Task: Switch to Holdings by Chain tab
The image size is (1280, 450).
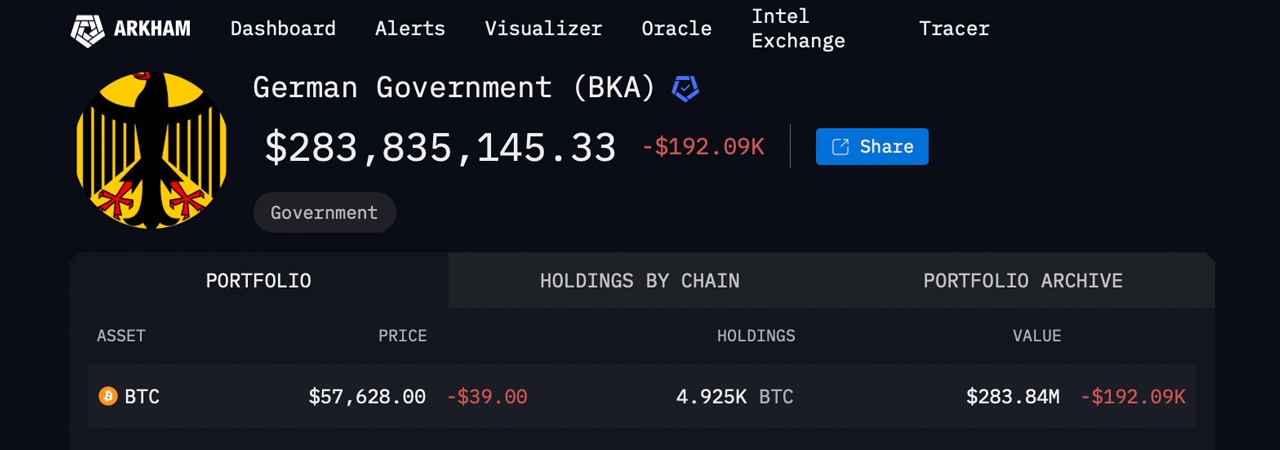Action: click(x=640, y=281)
